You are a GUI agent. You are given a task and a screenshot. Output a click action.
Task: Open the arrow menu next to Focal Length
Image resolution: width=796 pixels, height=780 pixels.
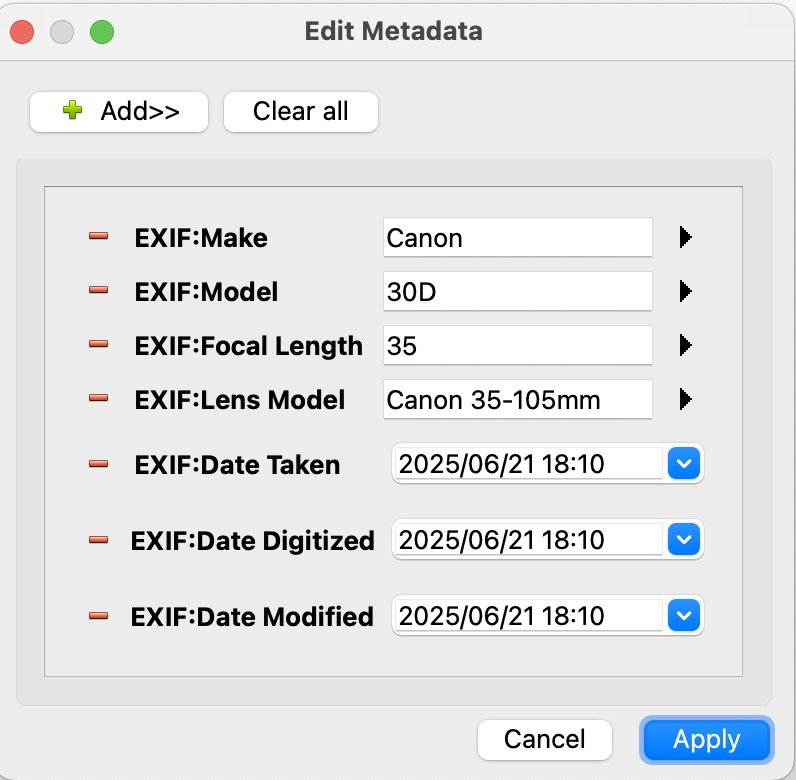(x=685, y=345)
